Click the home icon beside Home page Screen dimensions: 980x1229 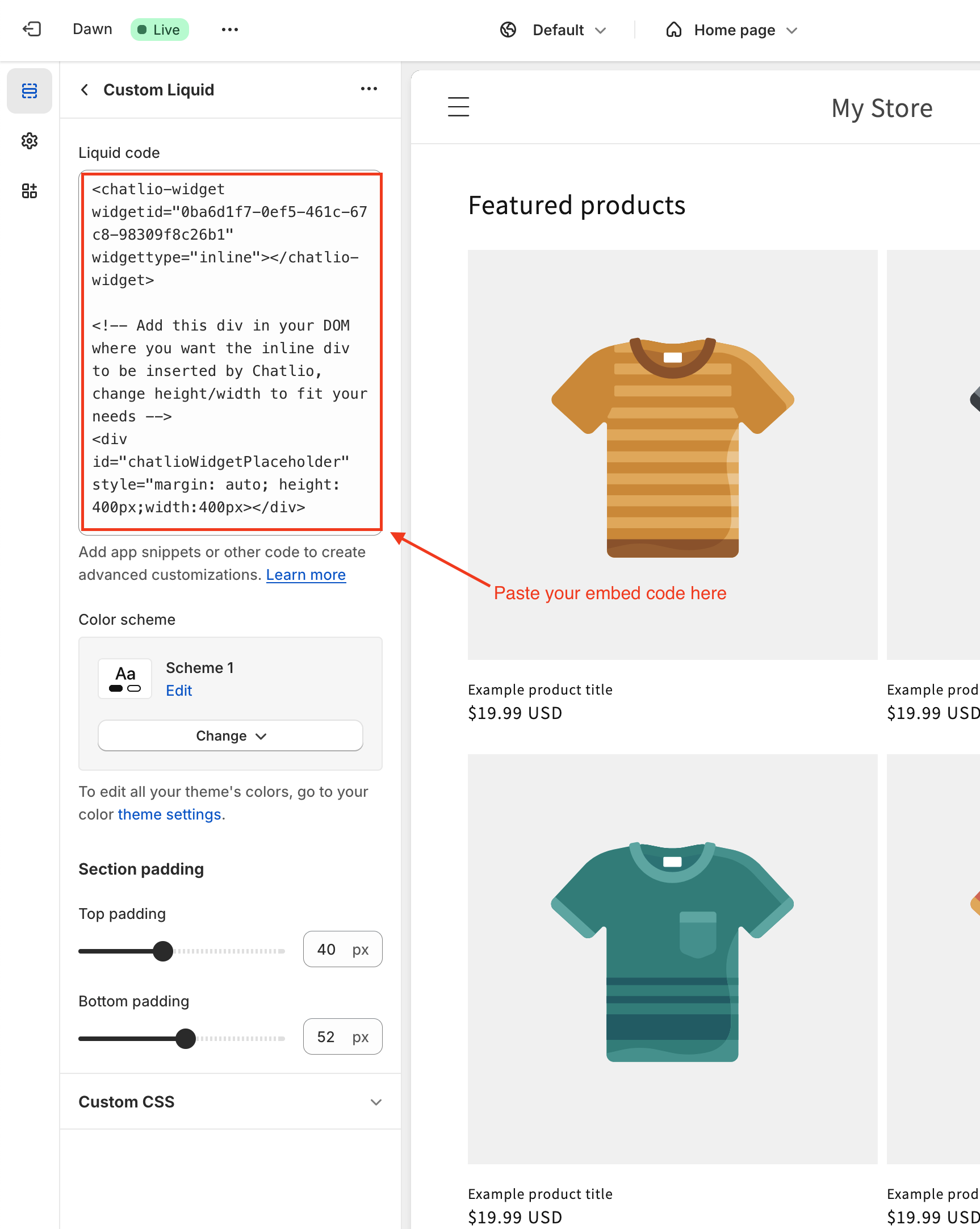[x=673, y=30]
